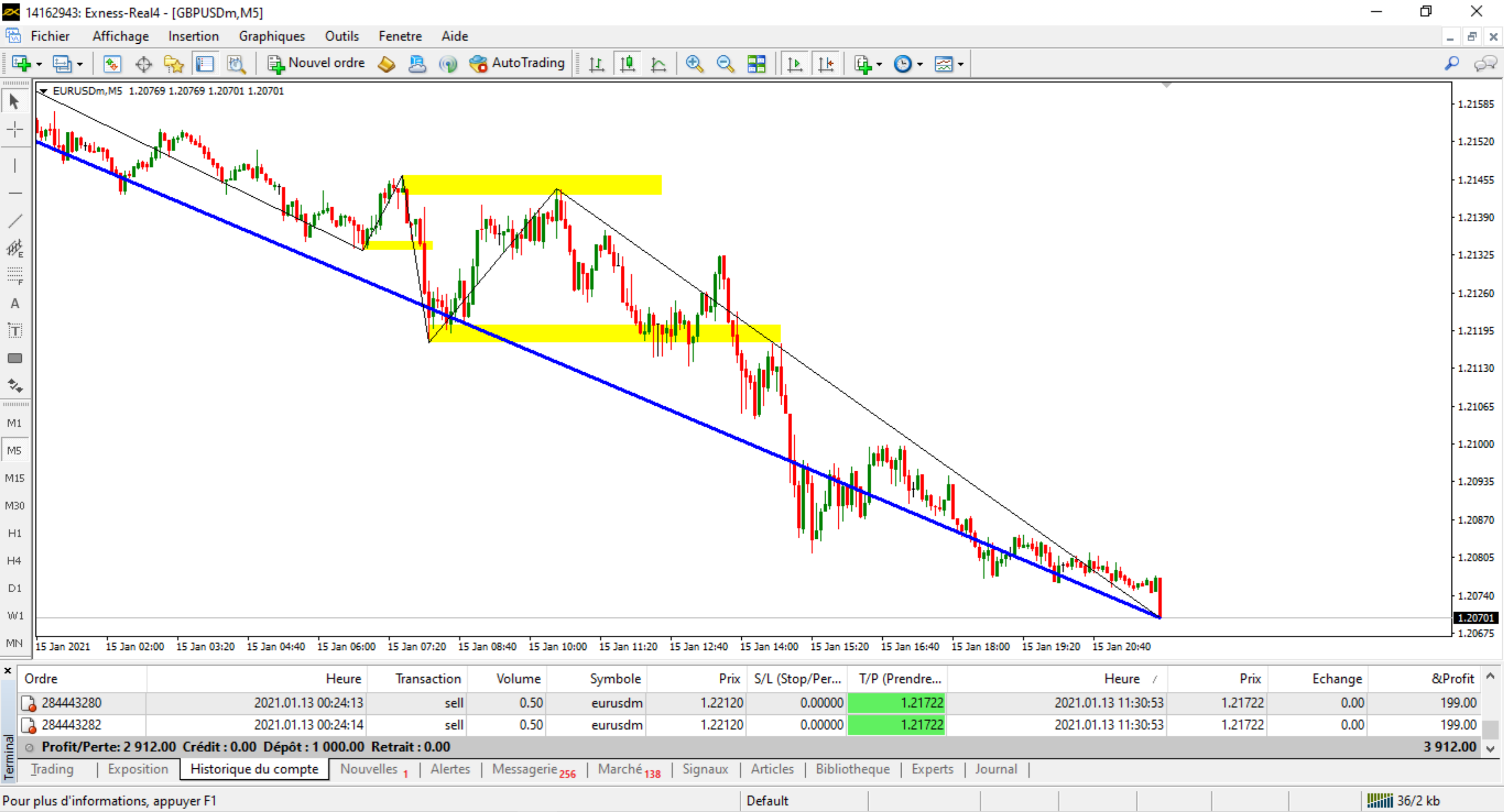Select the text label tool
Image resolution: width=1504 pixels, height=812 pixels.
[x=15, y=331]
